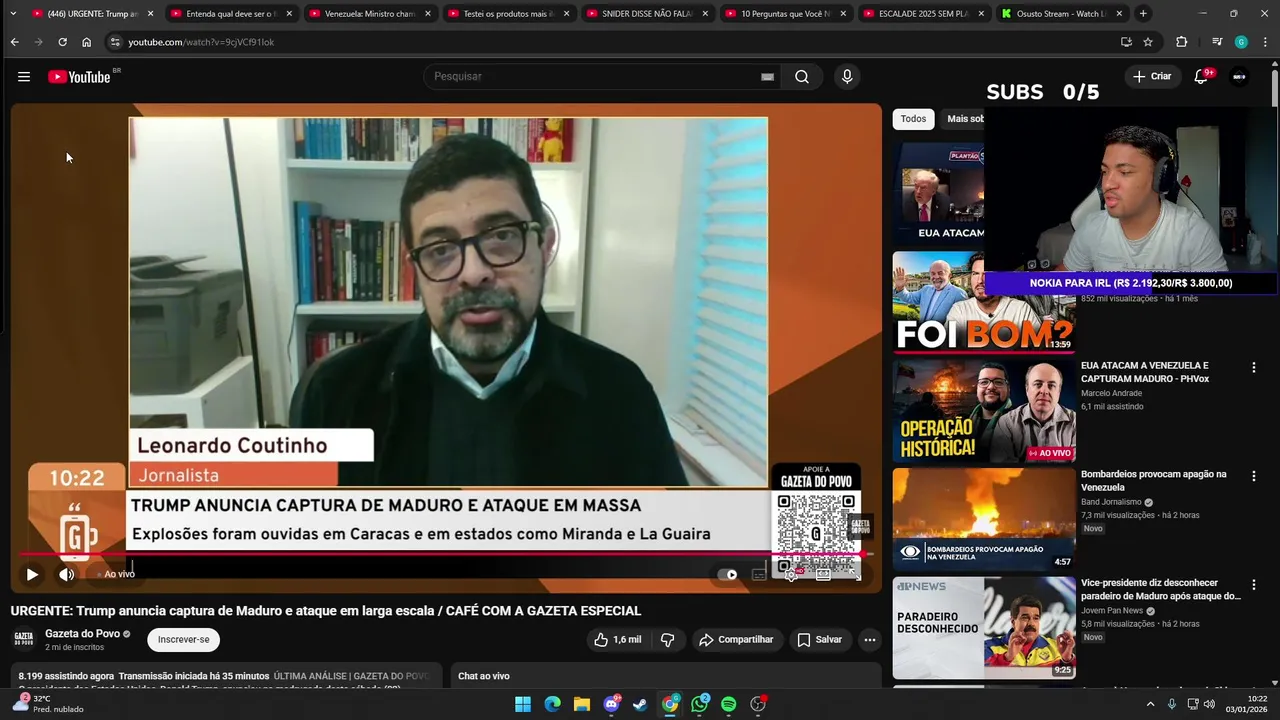Image resolution: width=1280 pixels, height=720 pixels.
Task: Open the Chrome profile avatar
Action: (x=1241, y=42)
